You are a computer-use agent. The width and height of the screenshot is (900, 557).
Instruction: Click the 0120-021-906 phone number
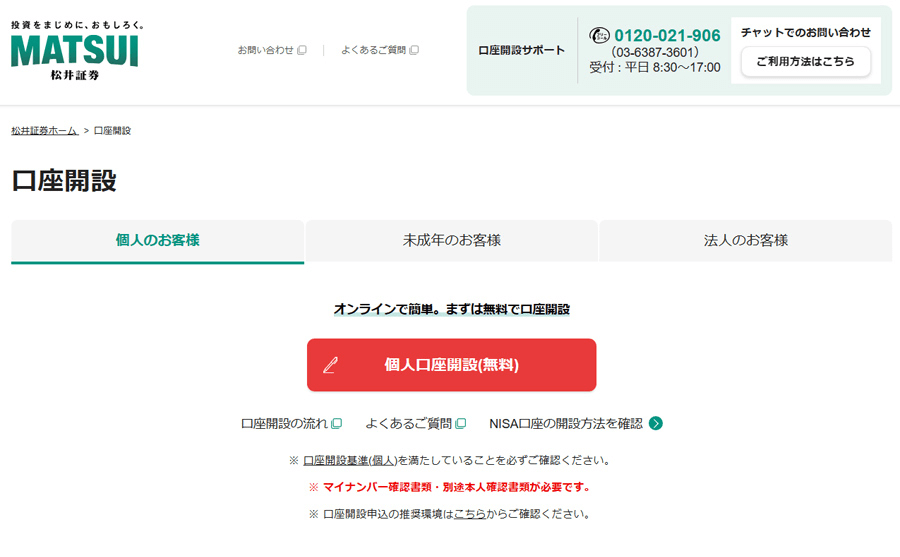[x=667, y=36]
